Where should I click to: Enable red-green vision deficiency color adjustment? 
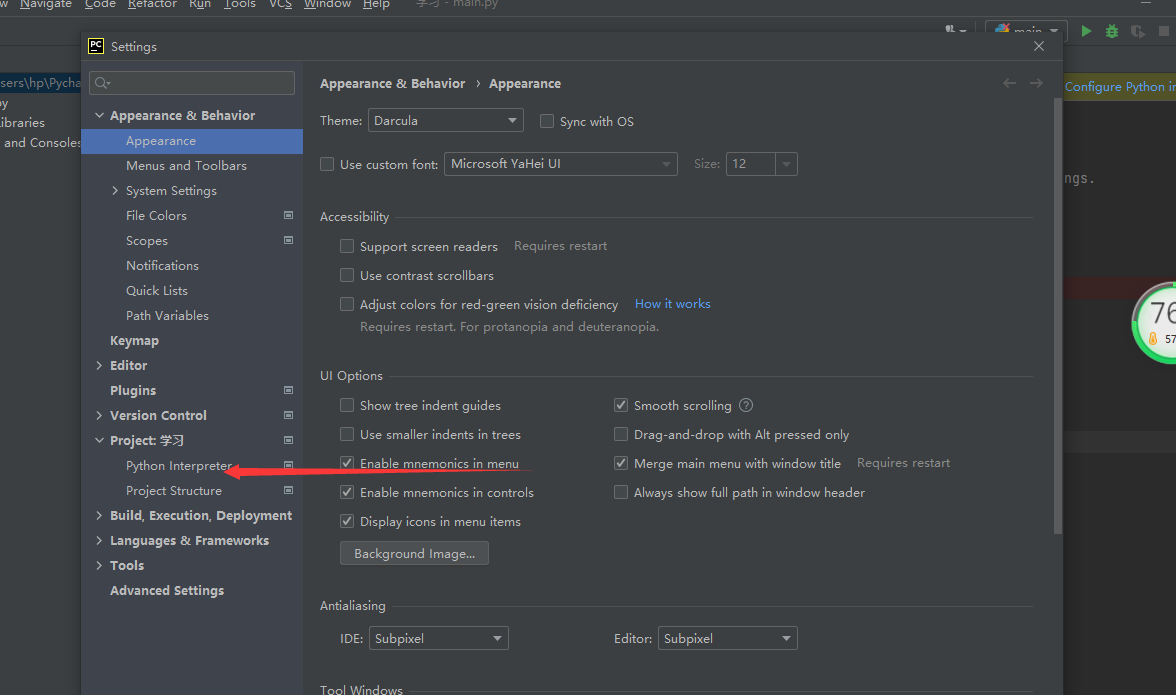click(346, 304)
